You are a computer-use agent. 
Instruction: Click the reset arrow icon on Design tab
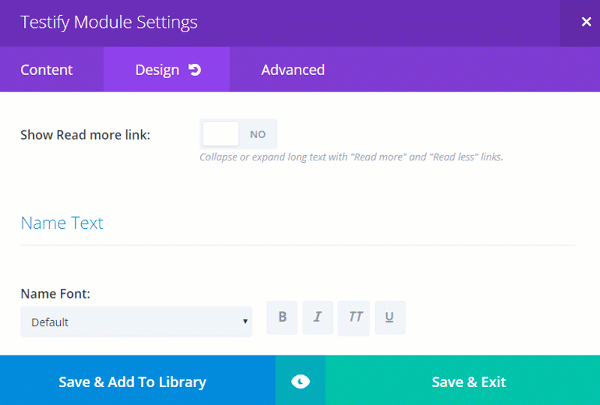[x=195, y=70]
